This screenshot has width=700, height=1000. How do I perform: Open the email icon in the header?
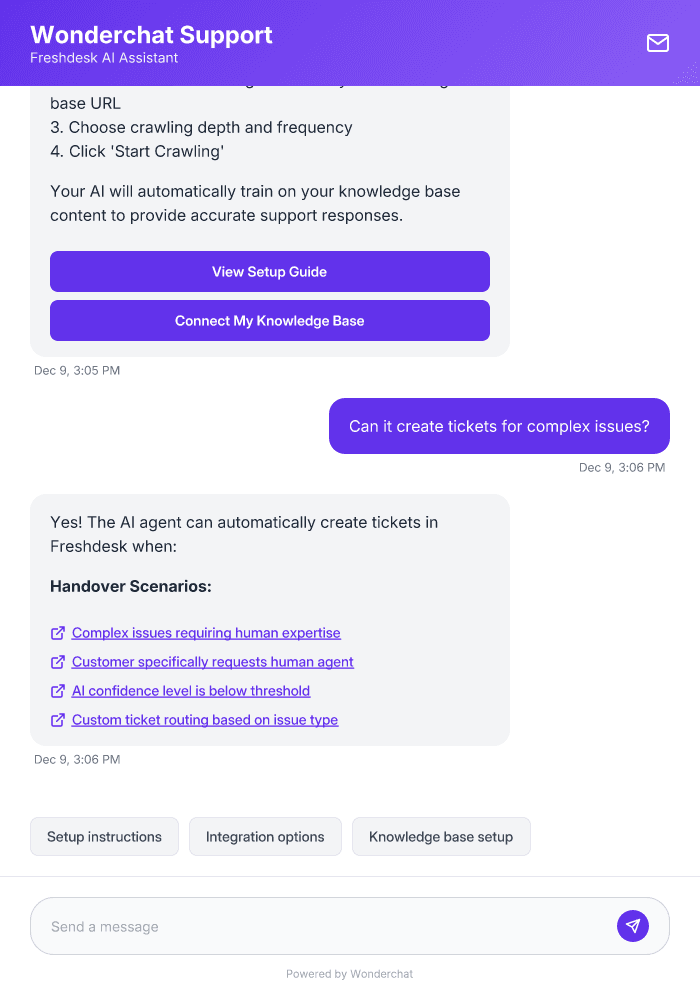click(x=657, y=43)
